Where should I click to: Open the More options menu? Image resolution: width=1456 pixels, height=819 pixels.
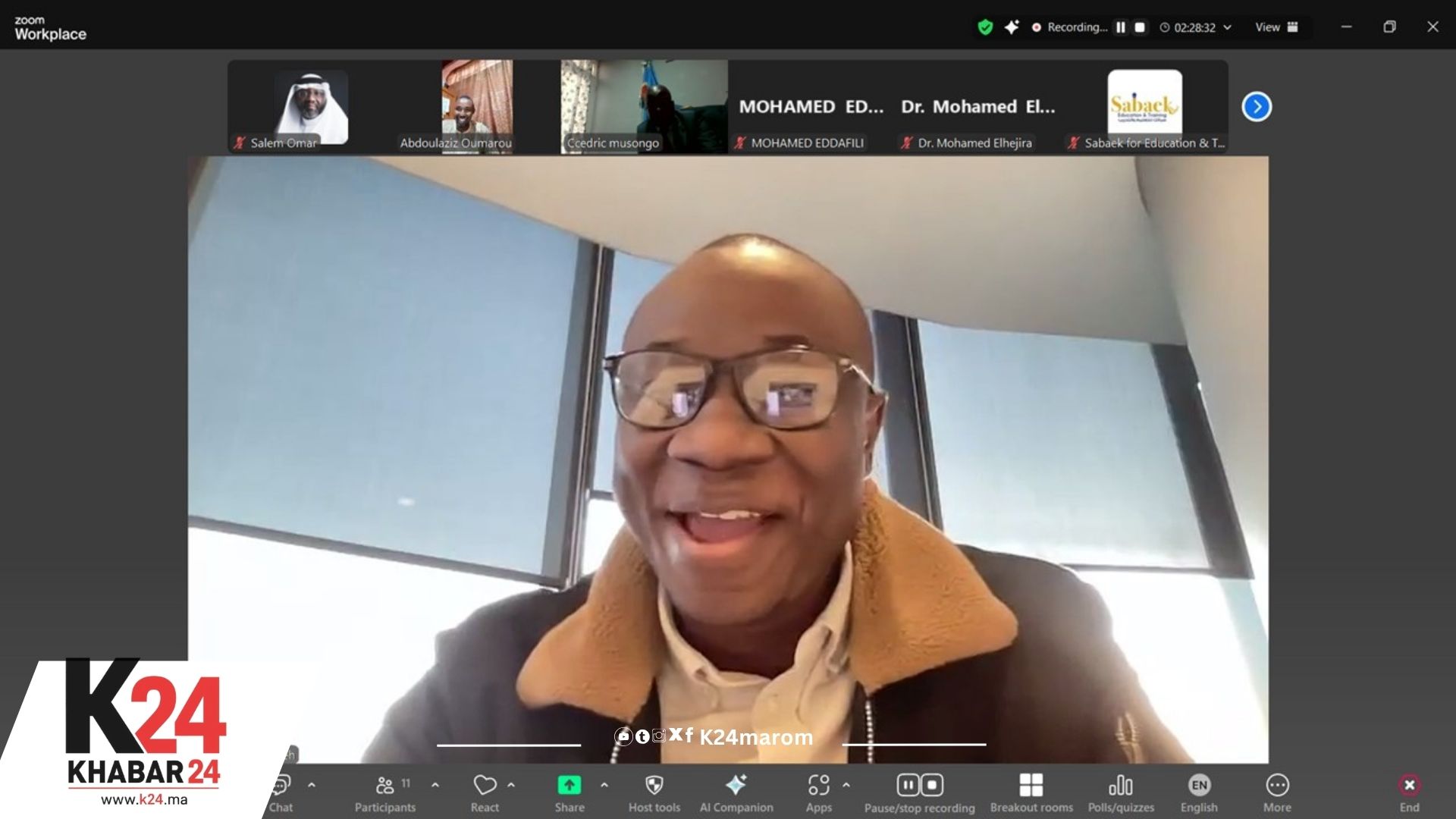pyautogui.click(x=1277, y=786)
